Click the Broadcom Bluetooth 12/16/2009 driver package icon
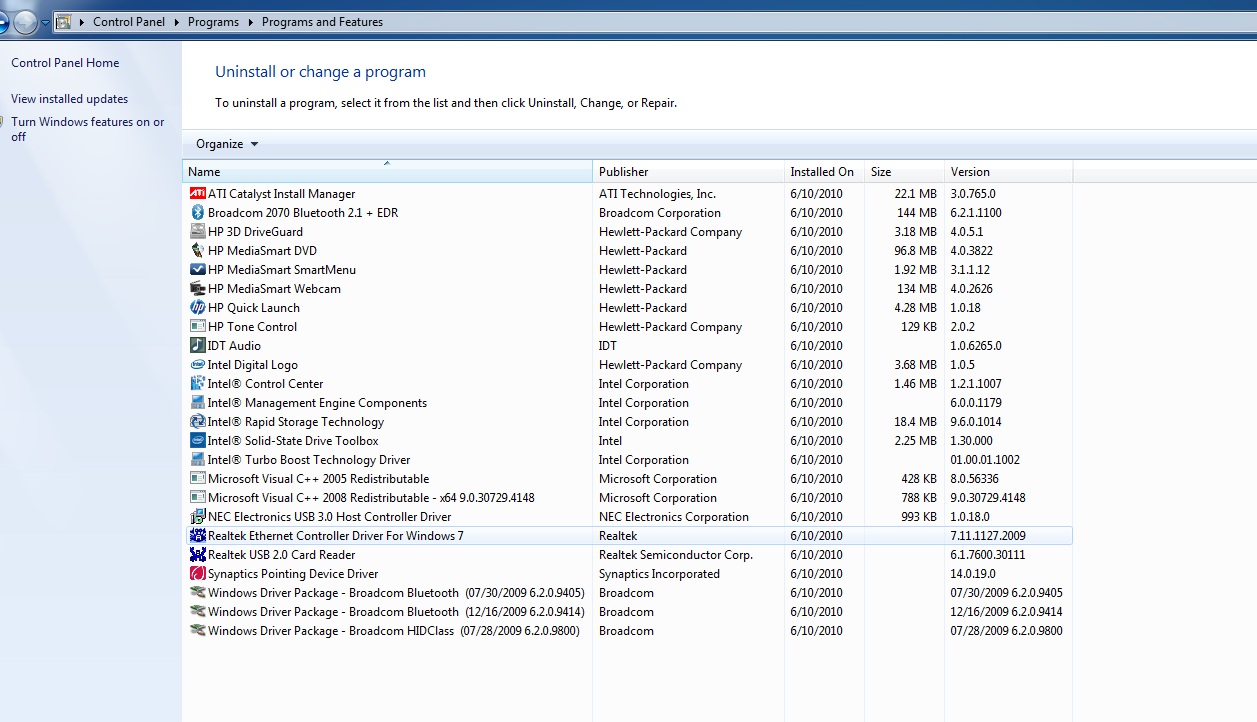Screen dimensions: 1257x722 click(197, 612)
